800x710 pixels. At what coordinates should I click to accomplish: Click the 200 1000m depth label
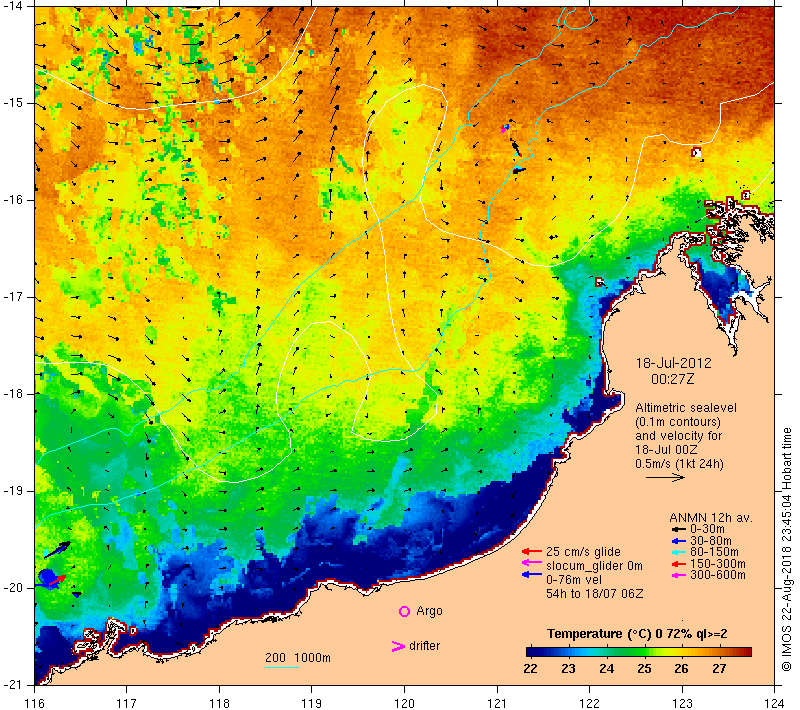point(297,658)
